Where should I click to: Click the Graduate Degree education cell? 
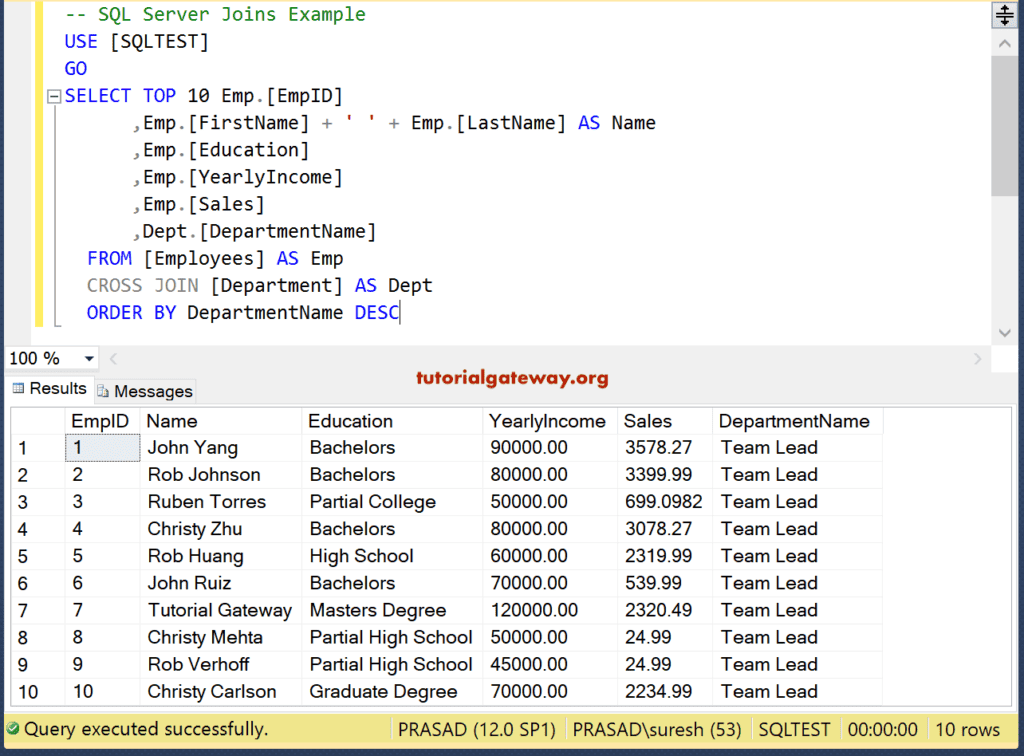tap(383, 691)
